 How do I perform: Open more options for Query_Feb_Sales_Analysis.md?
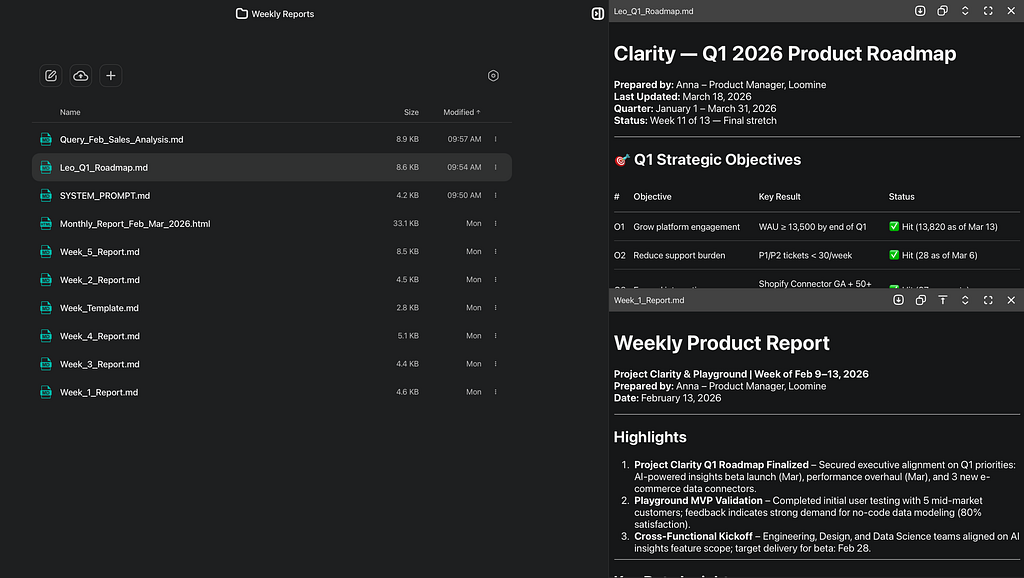[496, 139]
